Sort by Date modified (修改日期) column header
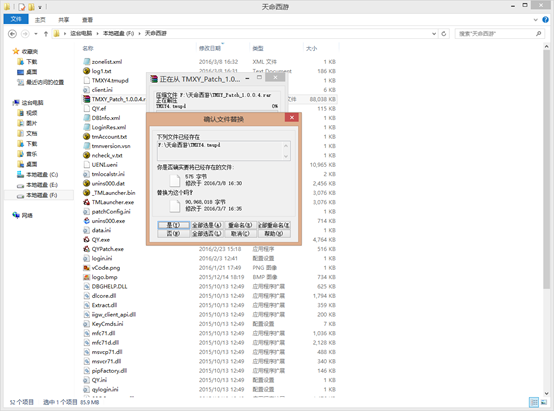 [x=210, y=48]
